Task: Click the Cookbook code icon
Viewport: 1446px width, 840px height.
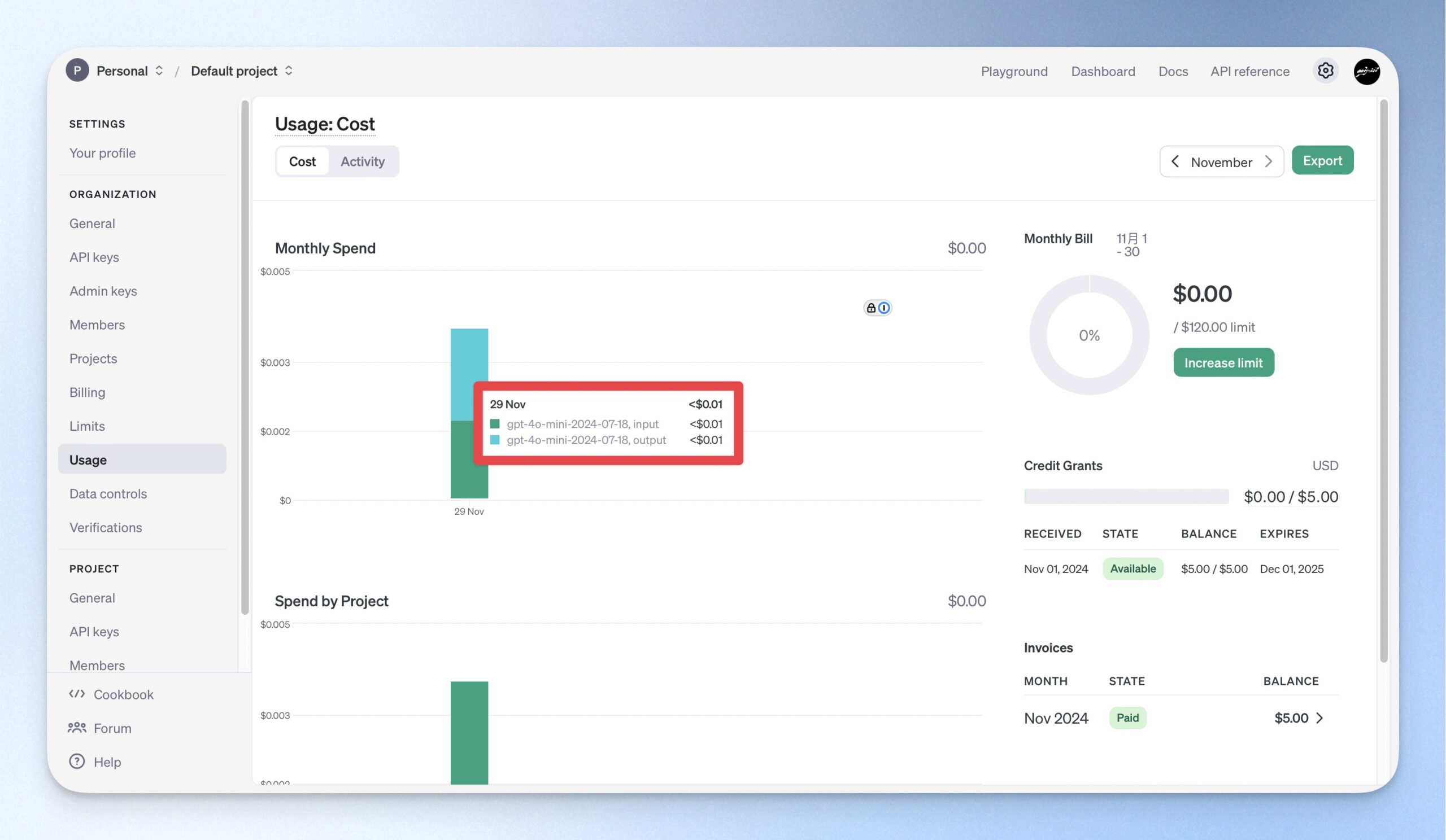Action: click(77, 694)
